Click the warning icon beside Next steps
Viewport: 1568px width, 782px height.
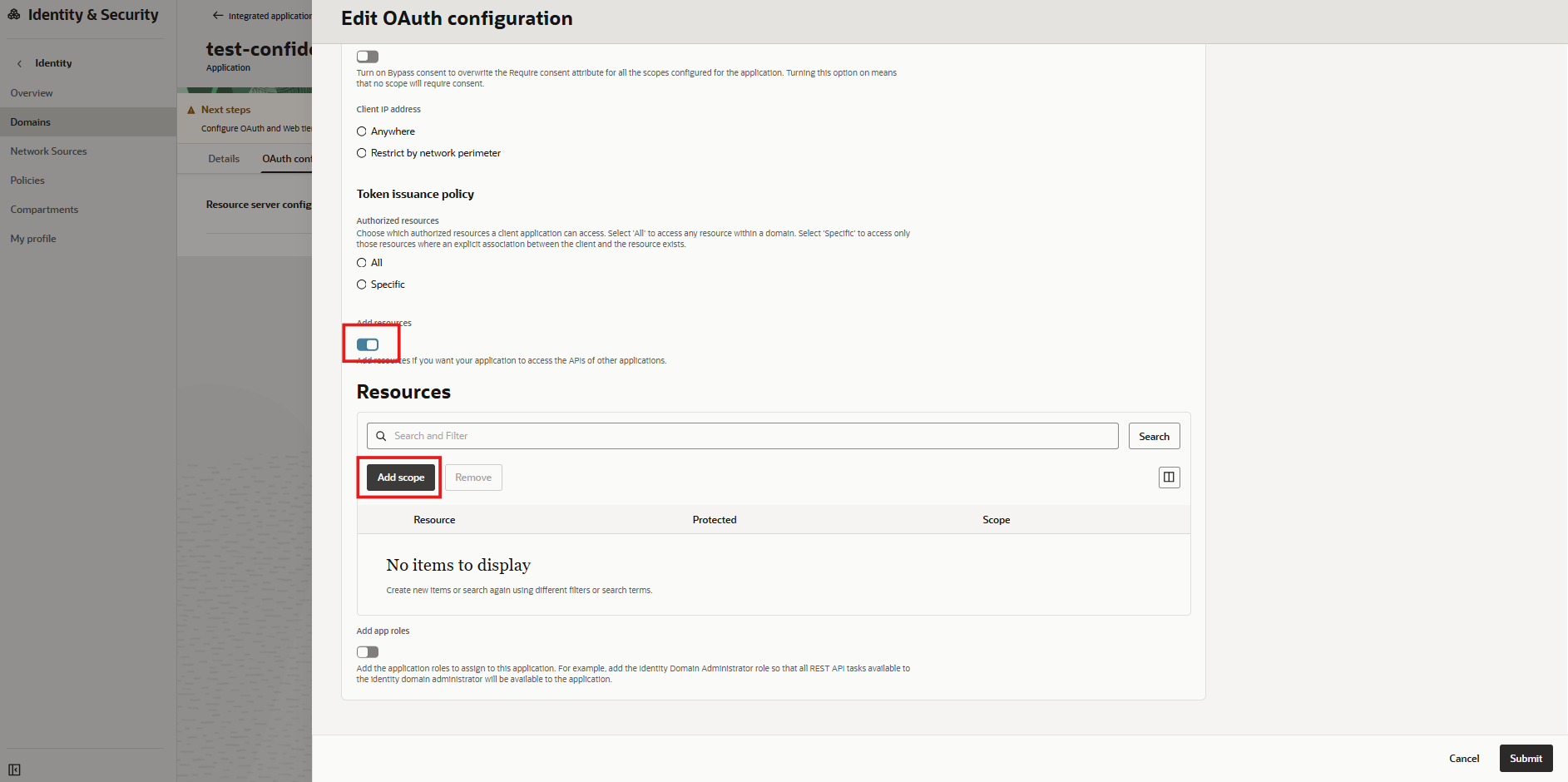191,110
